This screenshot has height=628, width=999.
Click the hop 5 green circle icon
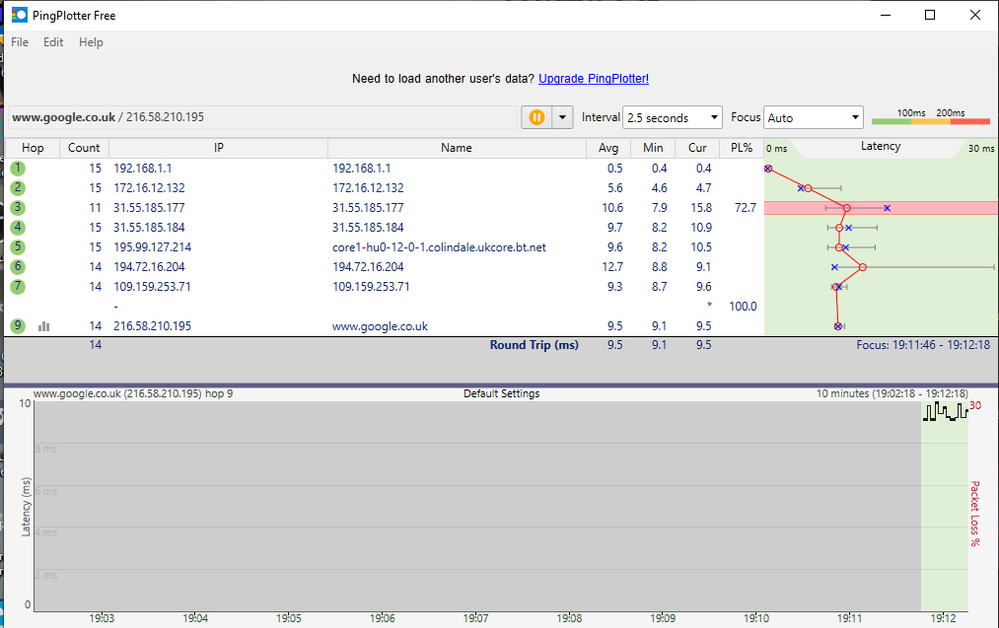pos(18,247)
